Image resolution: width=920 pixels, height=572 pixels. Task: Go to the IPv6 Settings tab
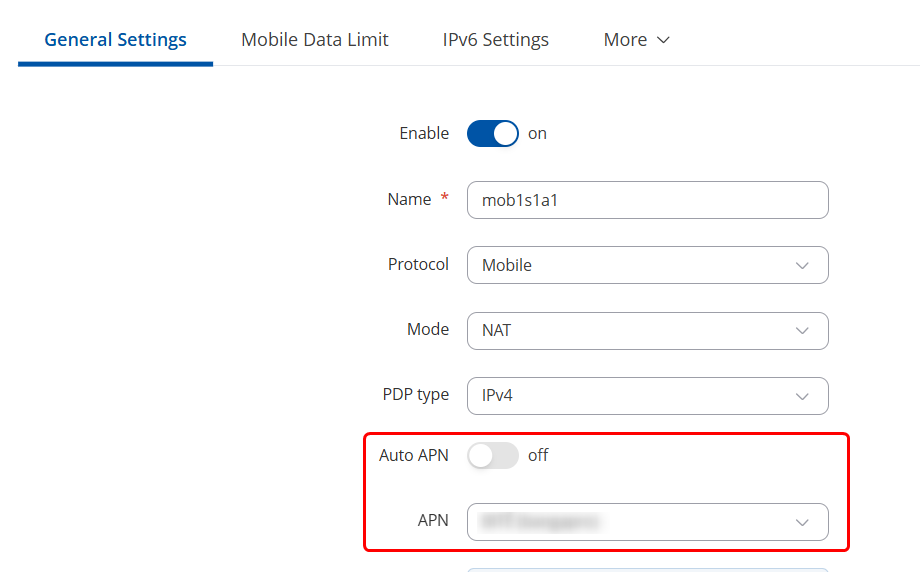(x=496, y=40)
